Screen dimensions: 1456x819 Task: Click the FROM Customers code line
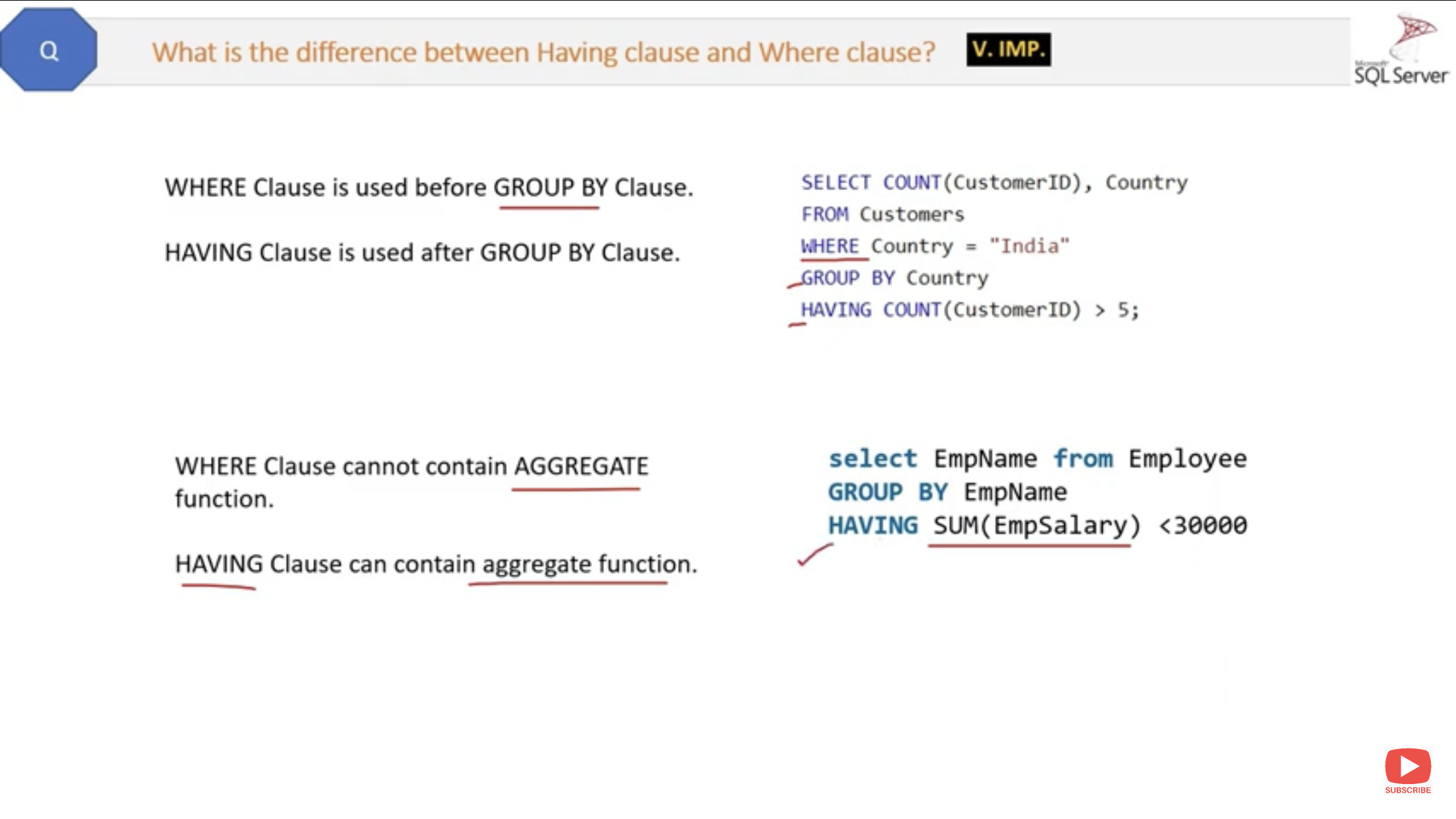click(882, 214)
